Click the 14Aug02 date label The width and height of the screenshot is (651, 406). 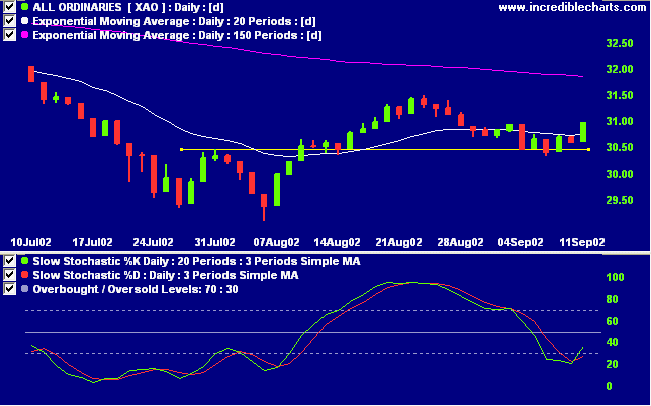click(337, 242)
